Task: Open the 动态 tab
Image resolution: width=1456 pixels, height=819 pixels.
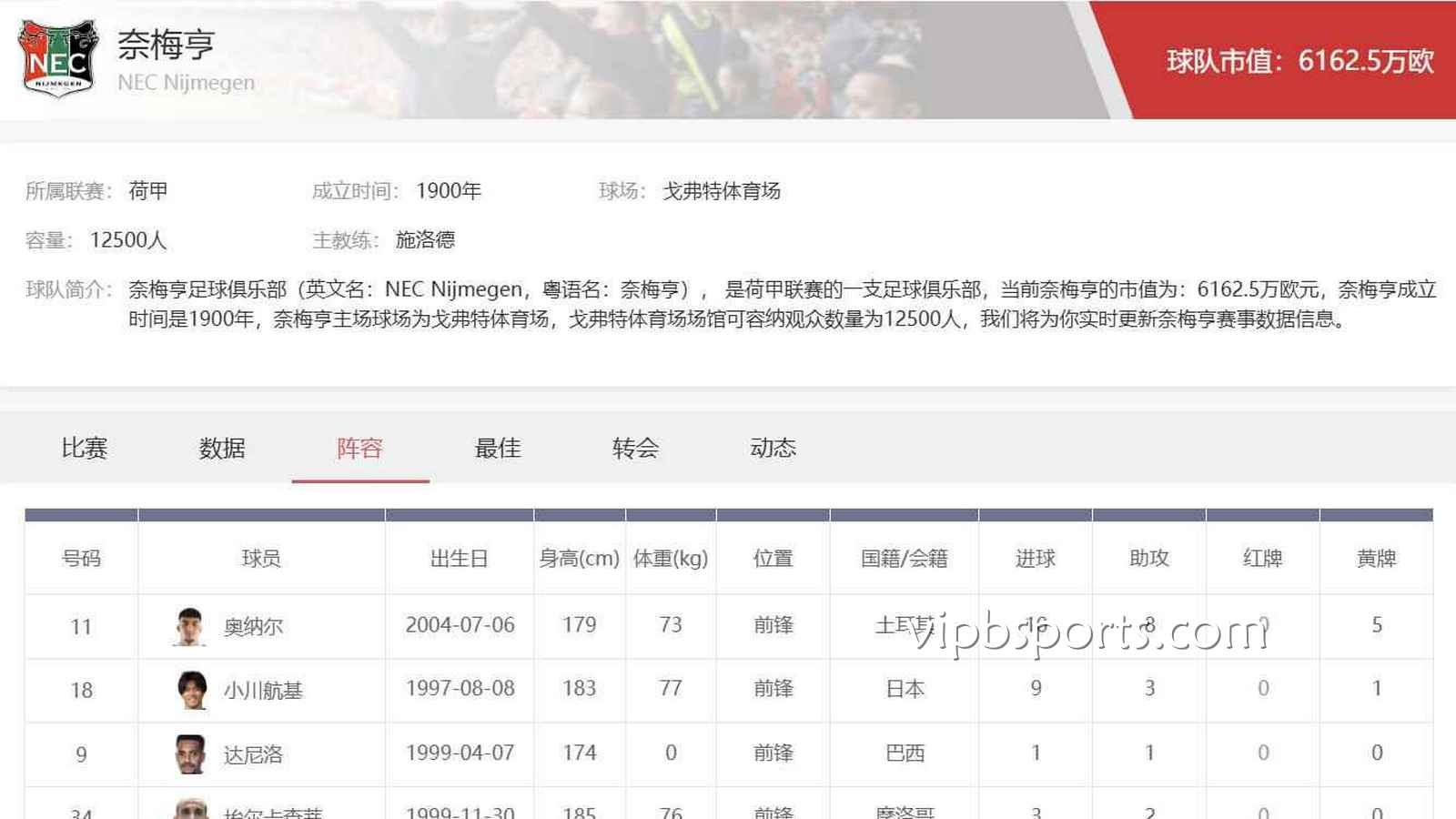Action: 773,448
